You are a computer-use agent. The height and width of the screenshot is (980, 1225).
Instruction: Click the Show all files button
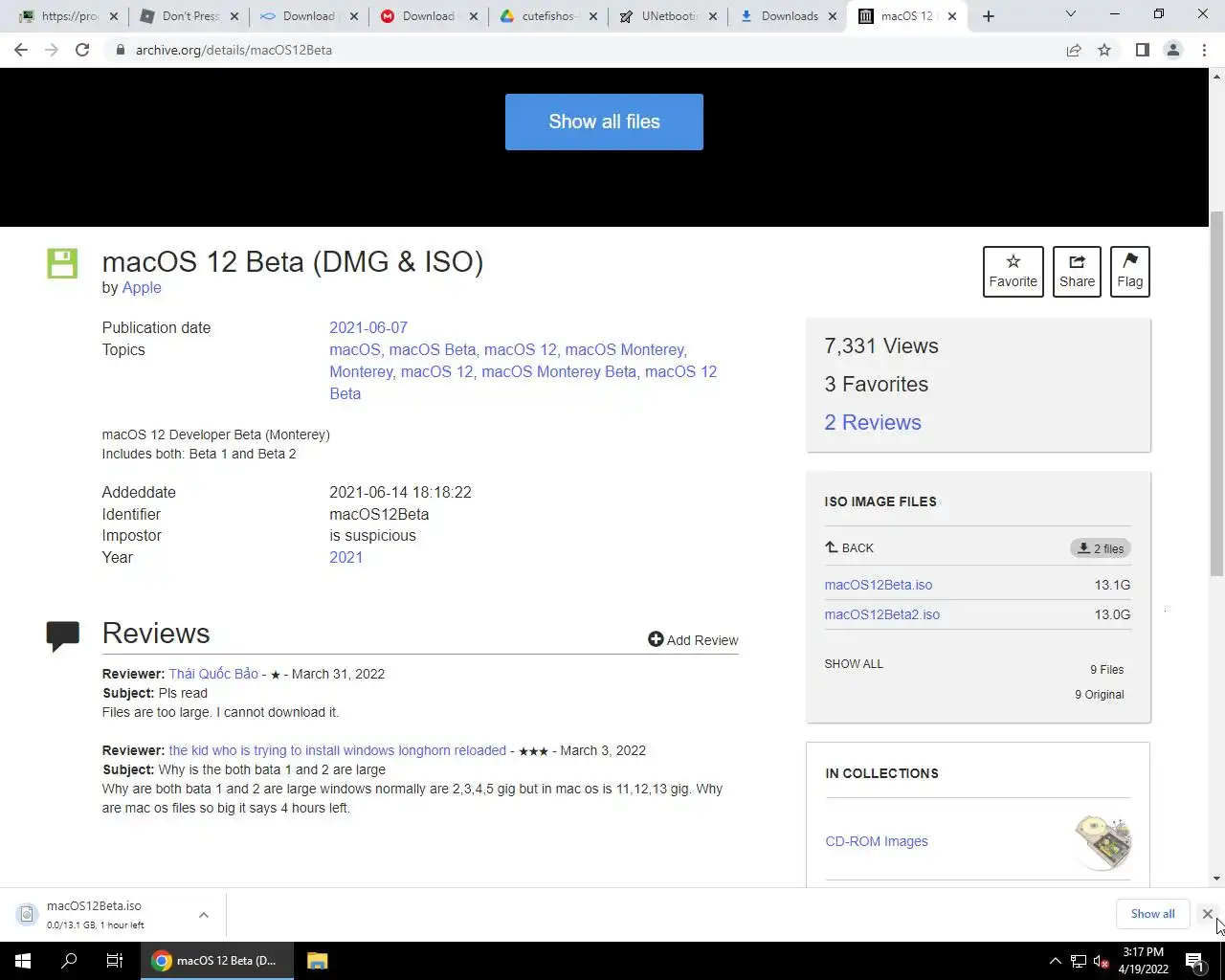[604, 122]
